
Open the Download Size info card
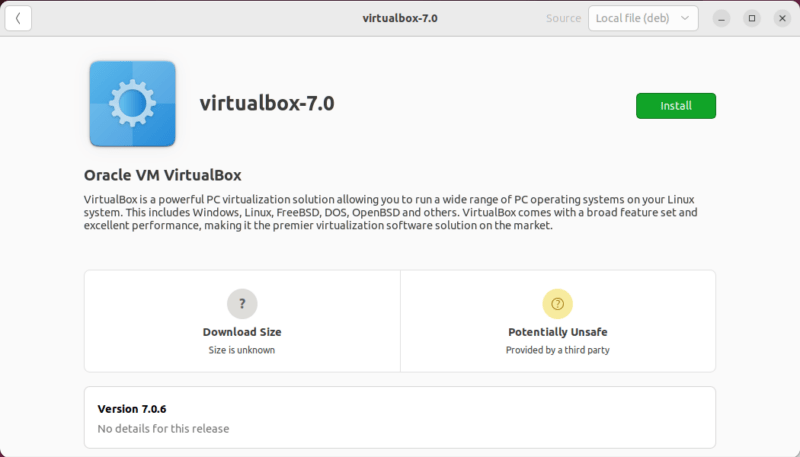coord(242,321)
